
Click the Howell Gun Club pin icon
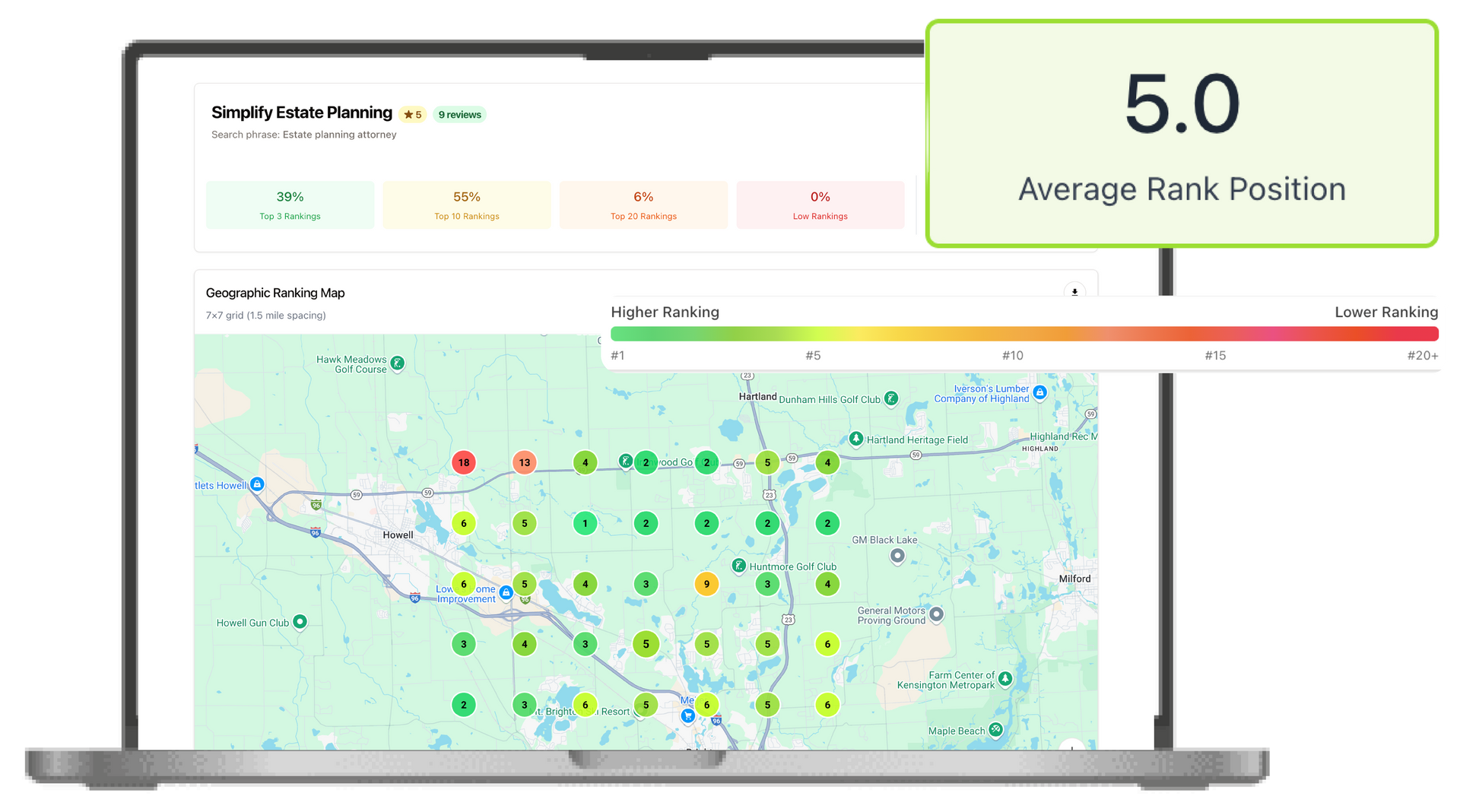pos(300,622)
